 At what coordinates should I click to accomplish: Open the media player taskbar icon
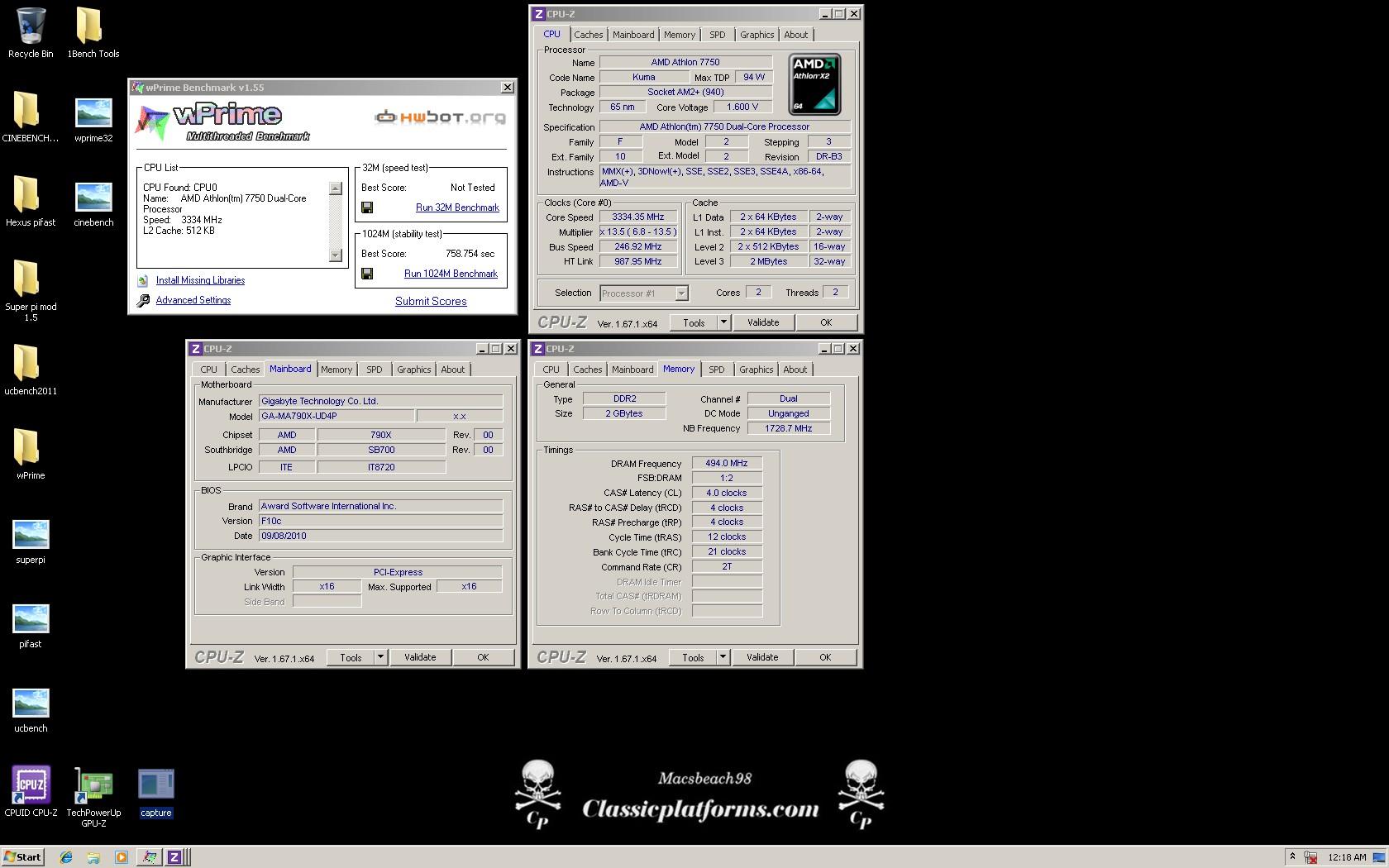121,857
